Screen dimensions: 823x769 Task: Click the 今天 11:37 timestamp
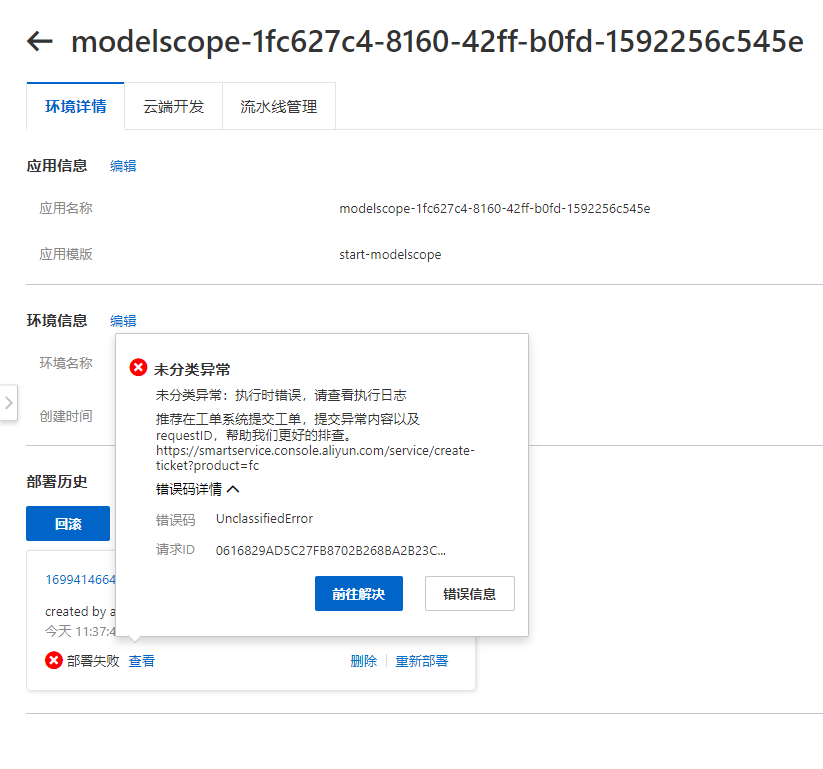pos(80,630)
